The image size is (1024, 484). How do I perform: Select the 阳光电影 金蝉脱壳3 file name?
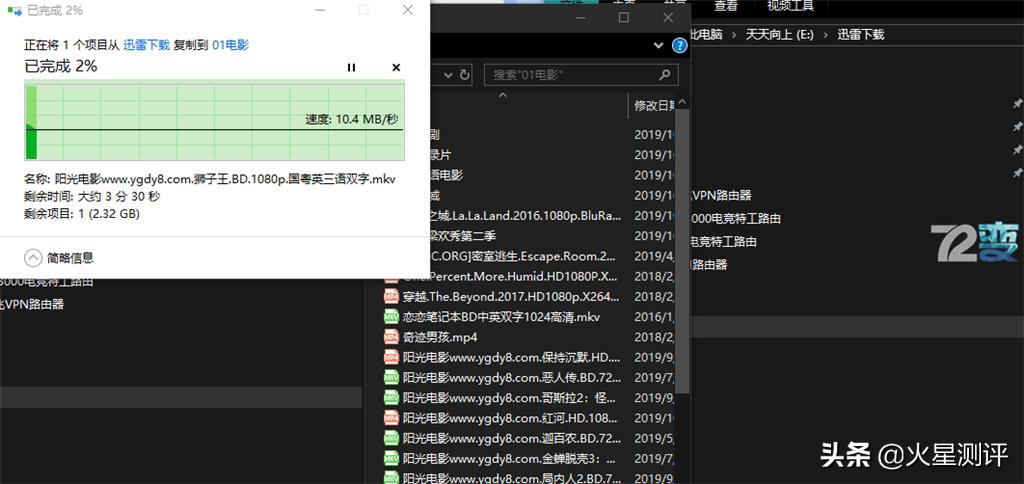tap(510, 459)
